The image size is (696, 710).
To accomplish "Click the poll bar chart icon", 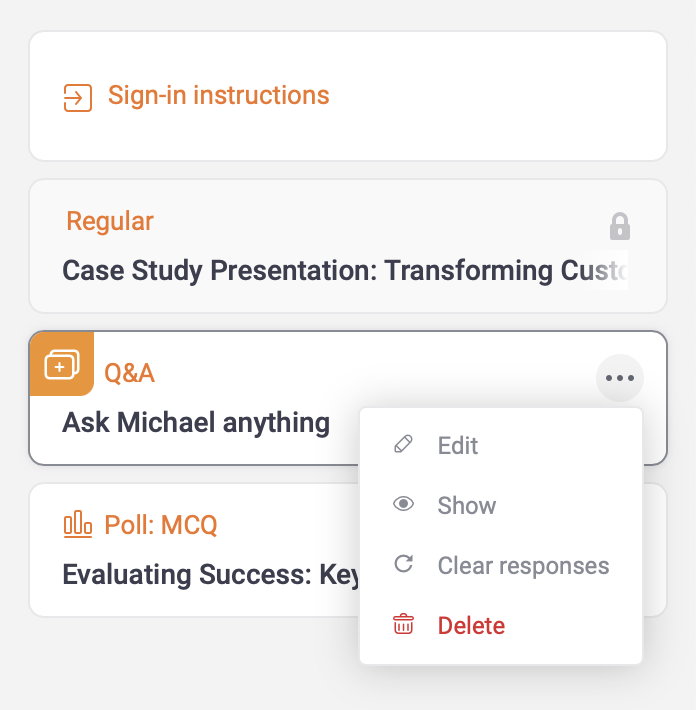I will pyautogui.click(x=78, y=524).
